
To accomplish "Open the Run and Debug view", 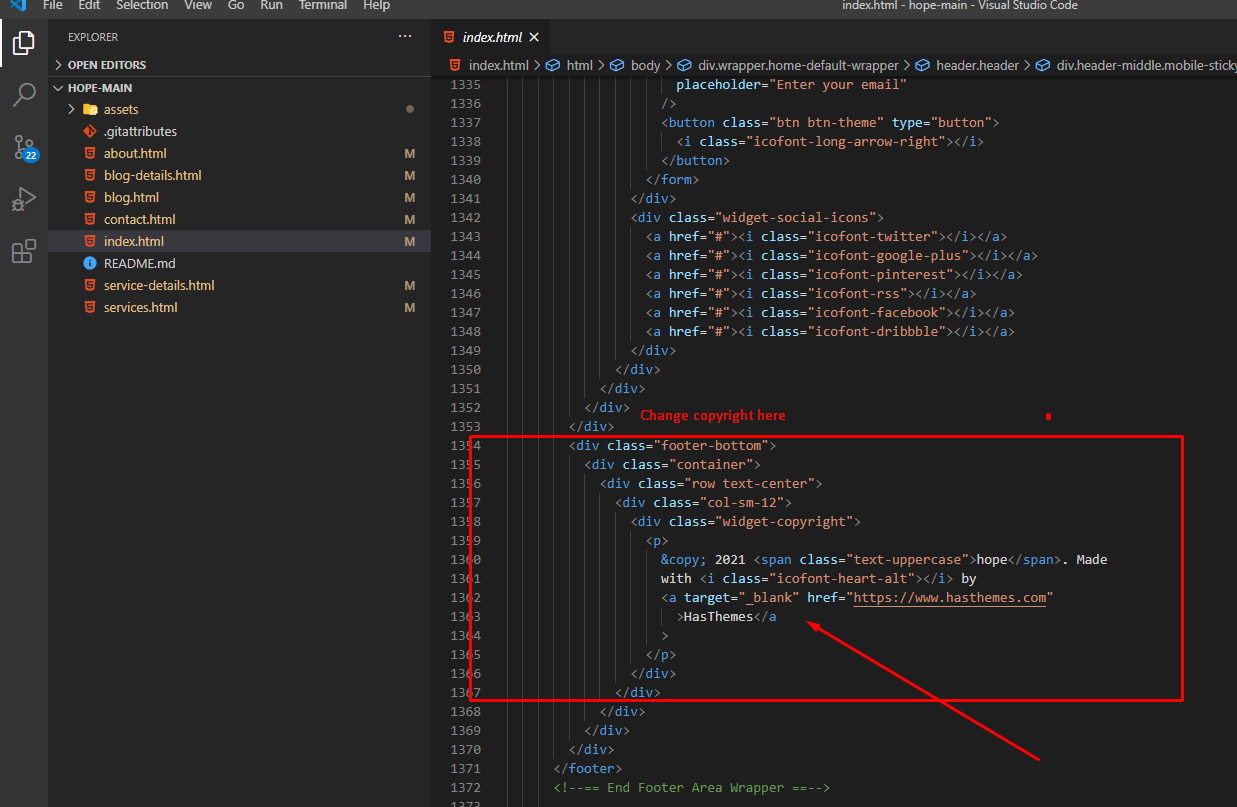I will (x=23, y=199).
